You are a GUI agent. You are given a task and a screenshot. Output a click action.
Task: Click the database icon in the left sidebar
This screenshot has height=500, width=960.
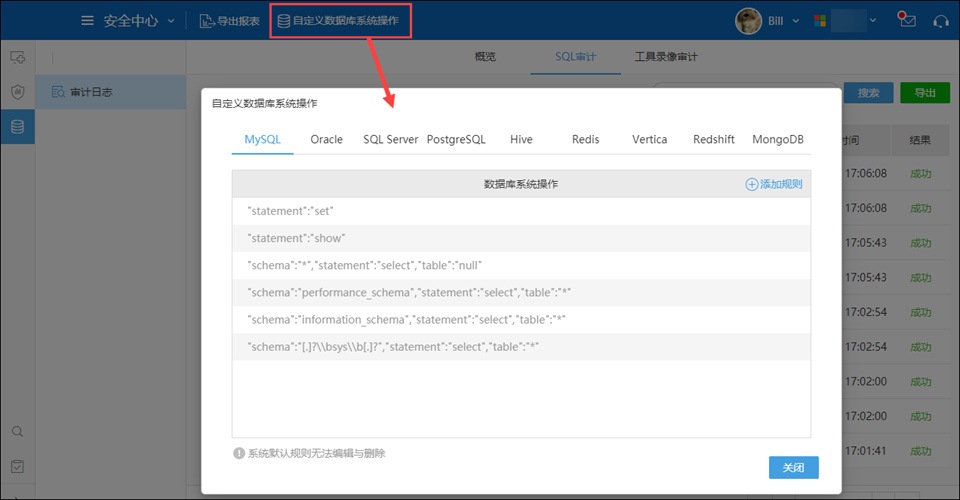coord(17,127)
